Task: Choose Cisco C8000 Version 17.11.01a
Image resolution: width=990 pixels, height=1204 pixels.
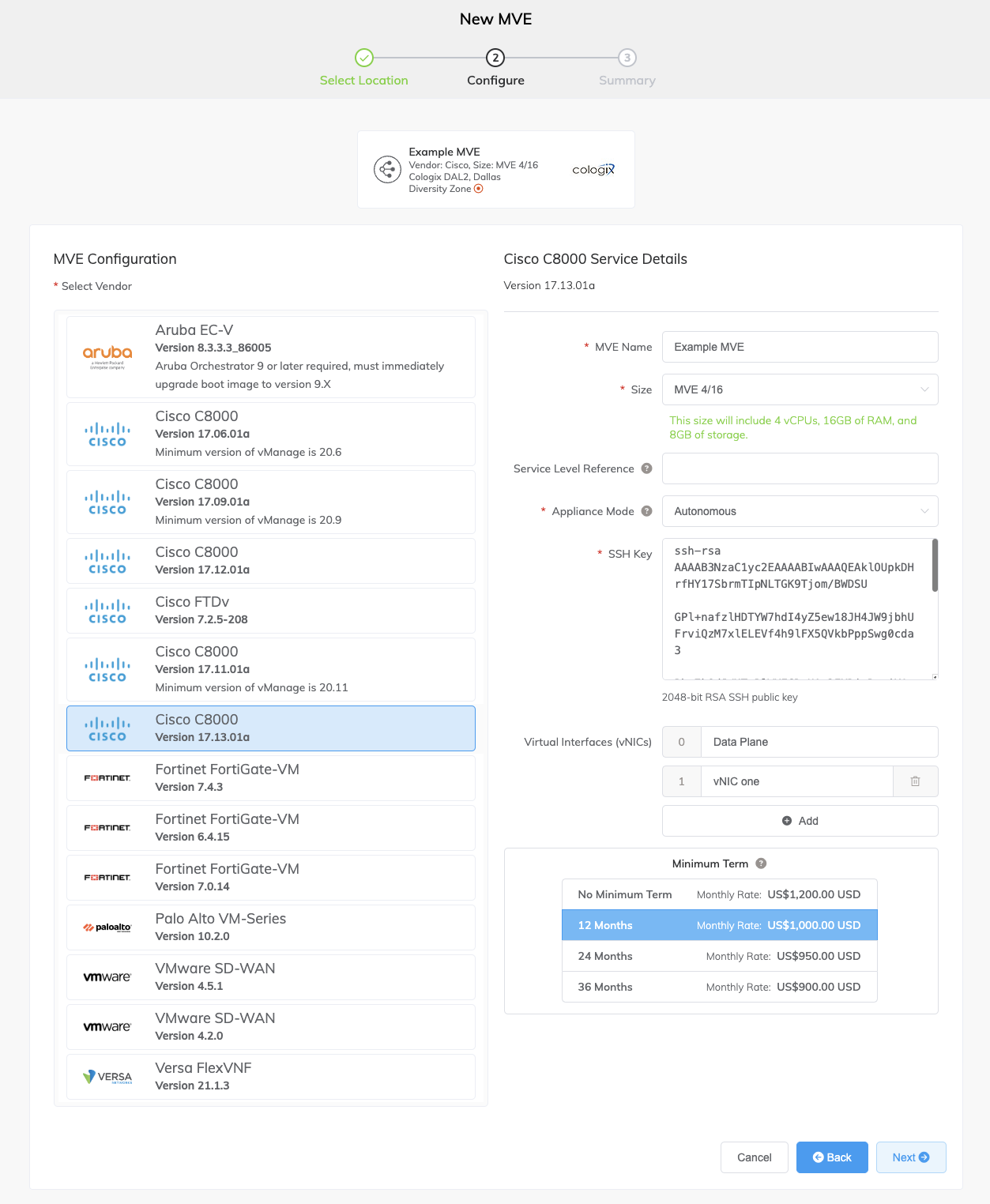Action: (x=270, y=670)
